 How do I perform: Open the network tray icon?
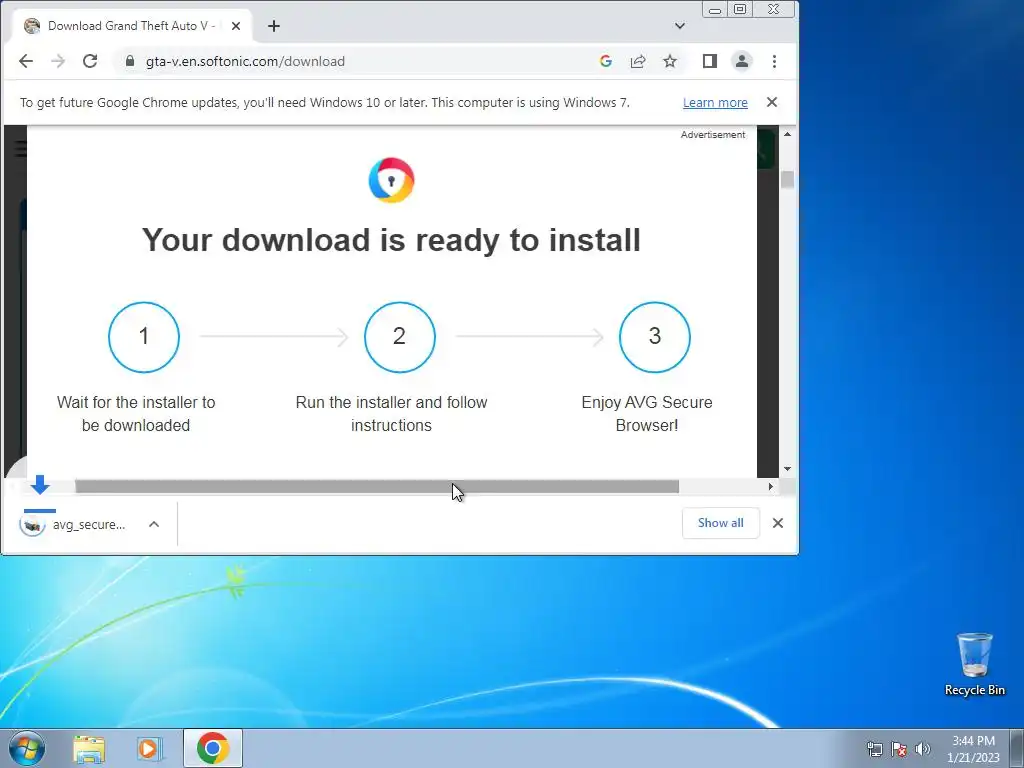[x=874, y=749]
